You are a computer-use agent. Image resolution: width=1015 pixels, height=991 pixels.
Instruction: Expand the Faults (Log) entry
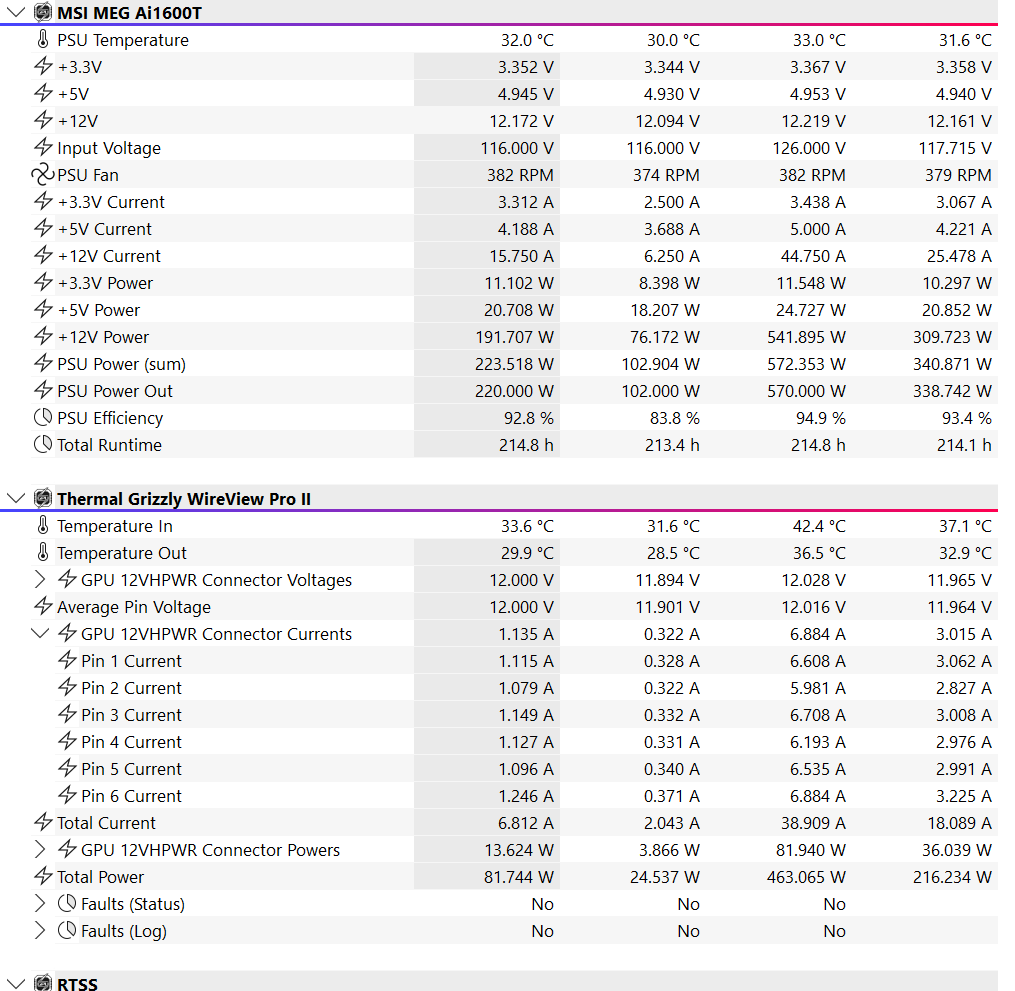tap(40, 931)
